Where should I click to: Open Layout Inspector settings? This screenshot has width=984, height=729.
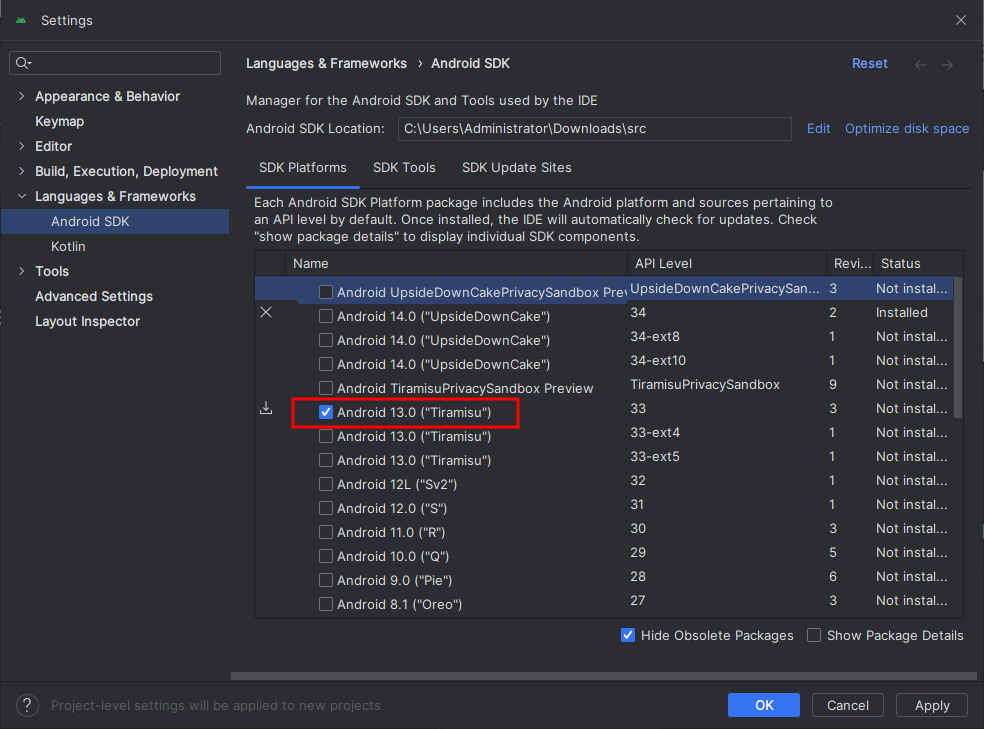tap(87, 321)
